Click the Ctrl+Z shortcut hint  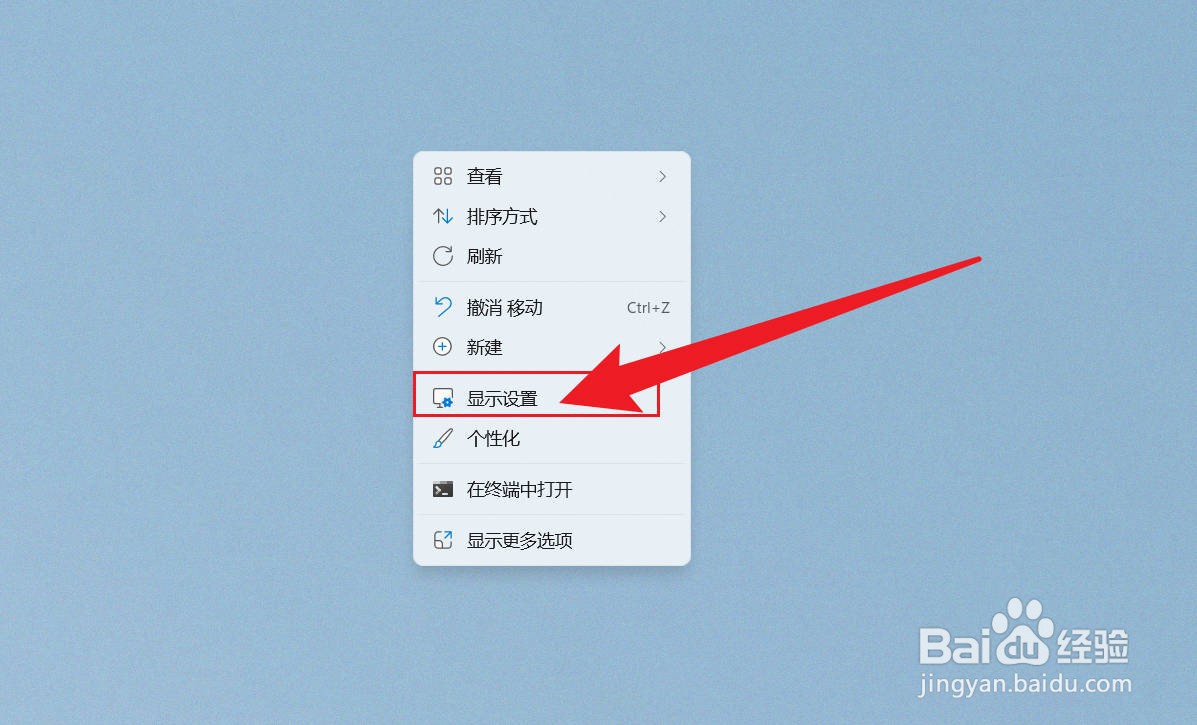648,308
